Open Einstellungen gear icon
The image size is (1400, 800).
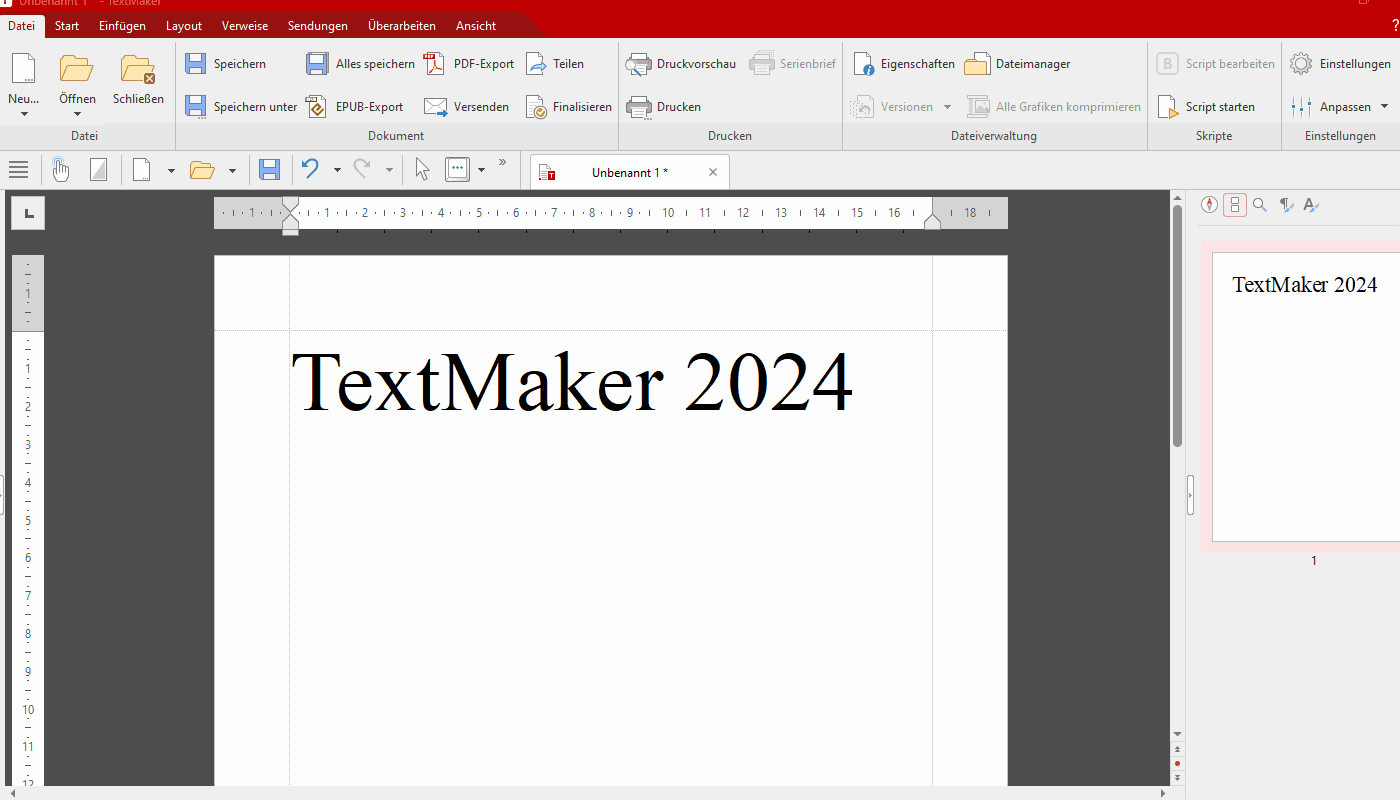pyautogui.click(x=1301, y=64)
